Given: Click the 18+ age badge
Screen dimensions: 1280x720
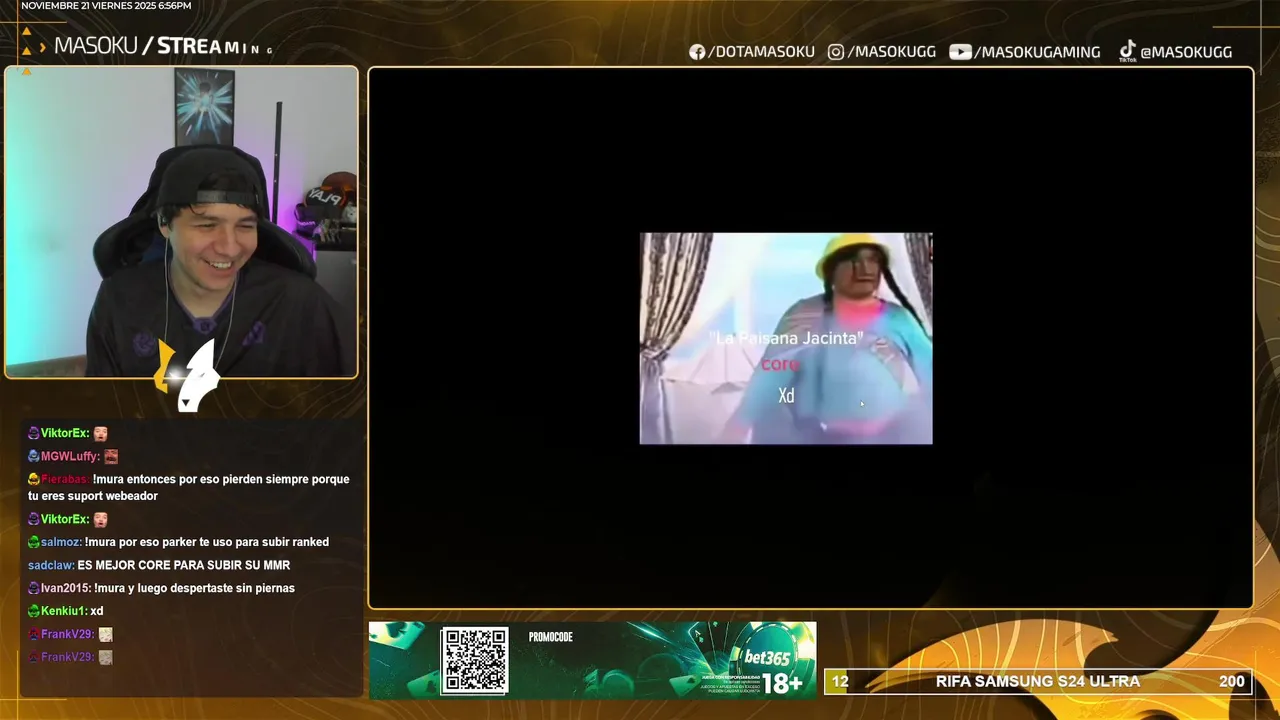Looking at the screenshot, I should coord(782,683).
